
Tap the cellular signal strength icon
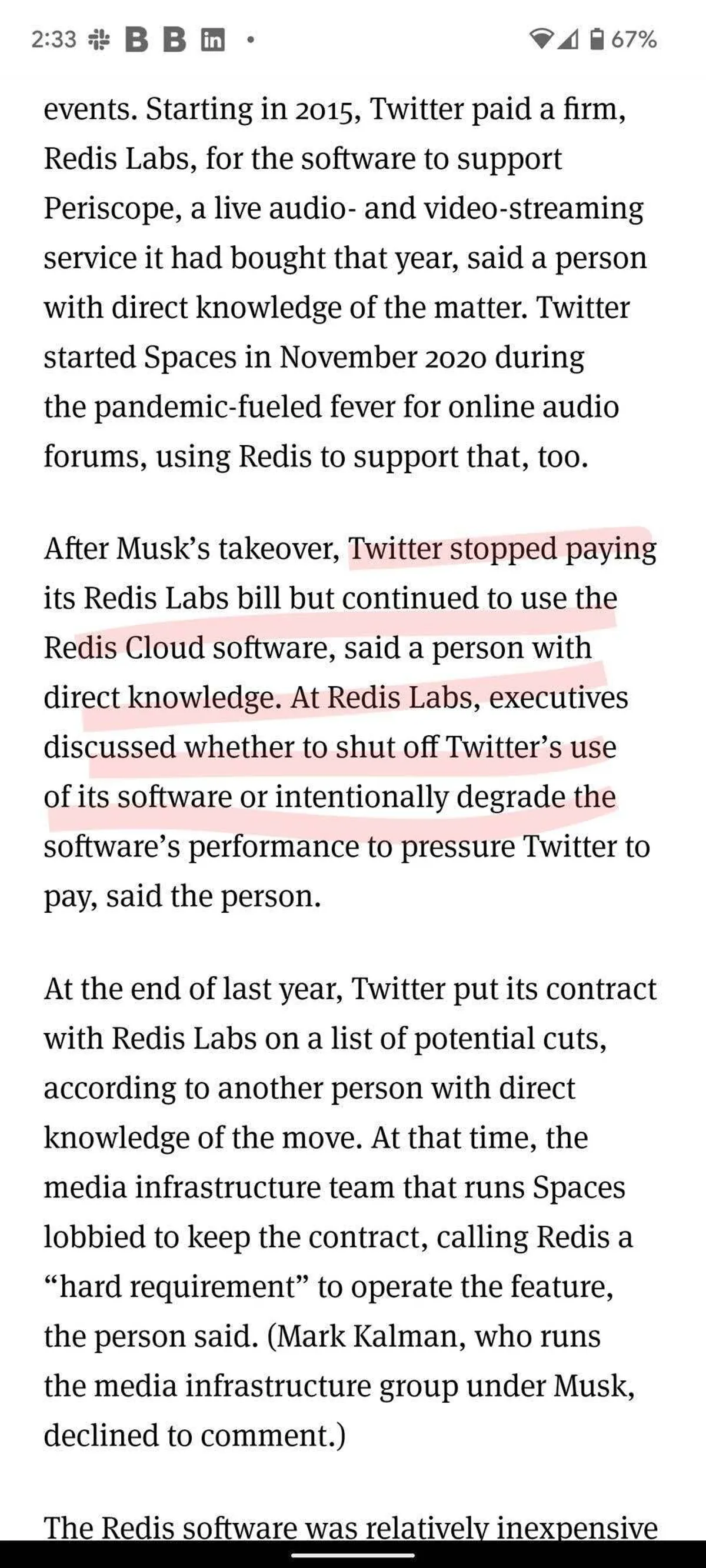click(568, 39)
